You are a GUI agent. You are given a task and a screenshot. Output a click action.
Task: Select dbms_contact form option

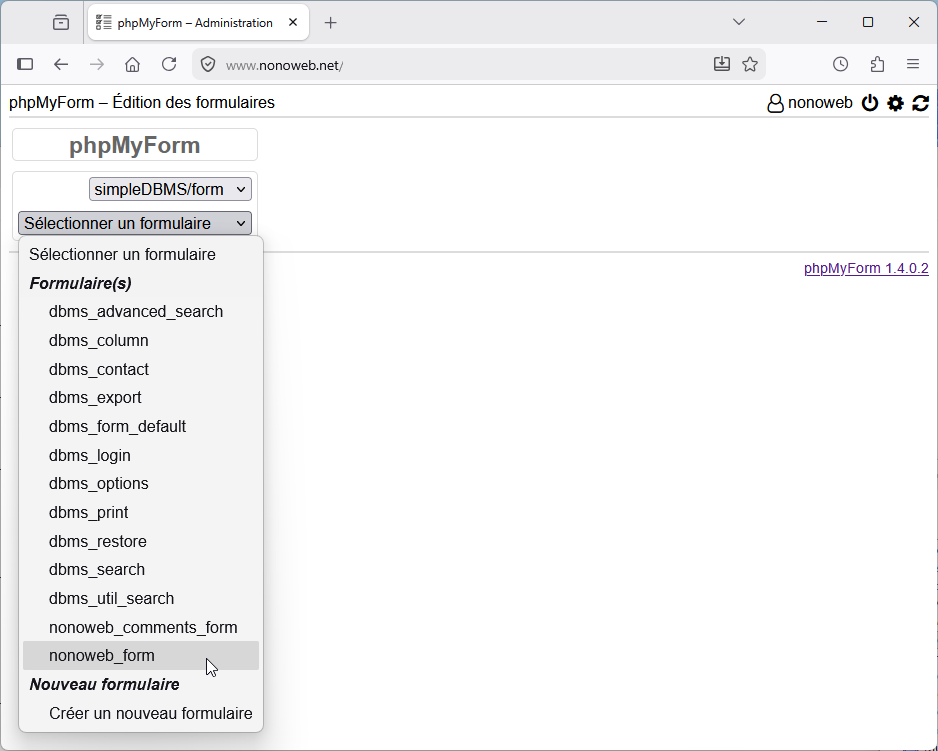tap(141, 369)
